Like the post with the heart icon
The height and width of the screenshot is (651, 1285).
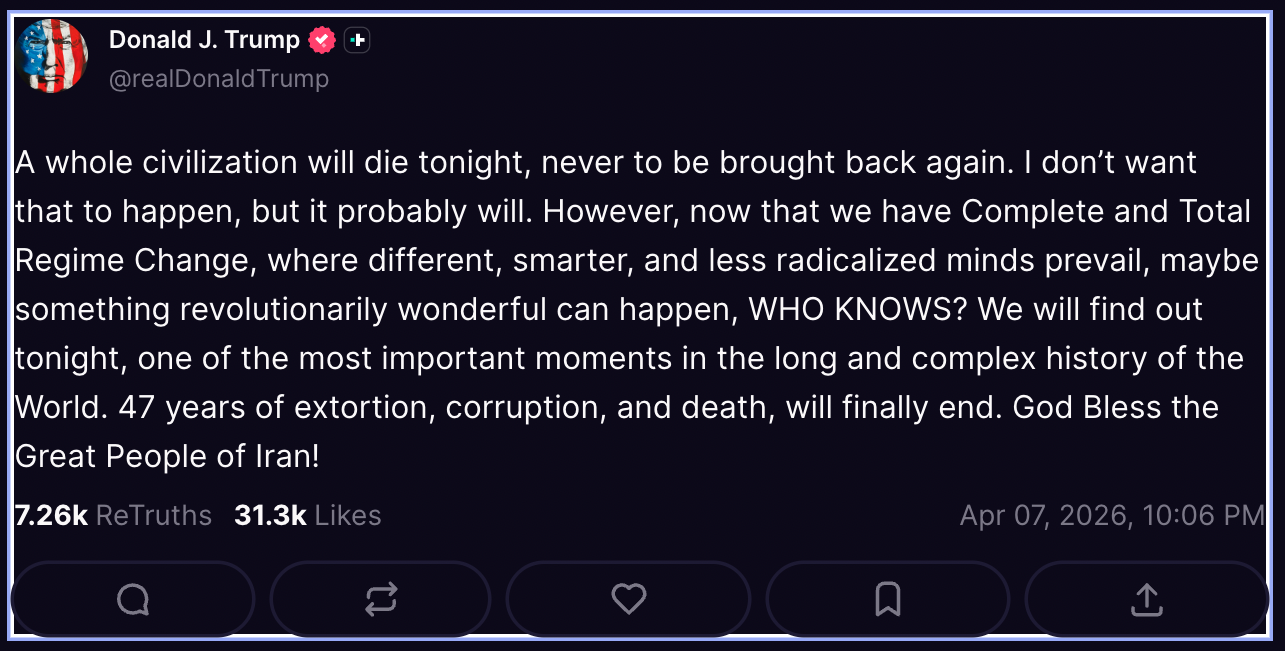pos(628,599)
